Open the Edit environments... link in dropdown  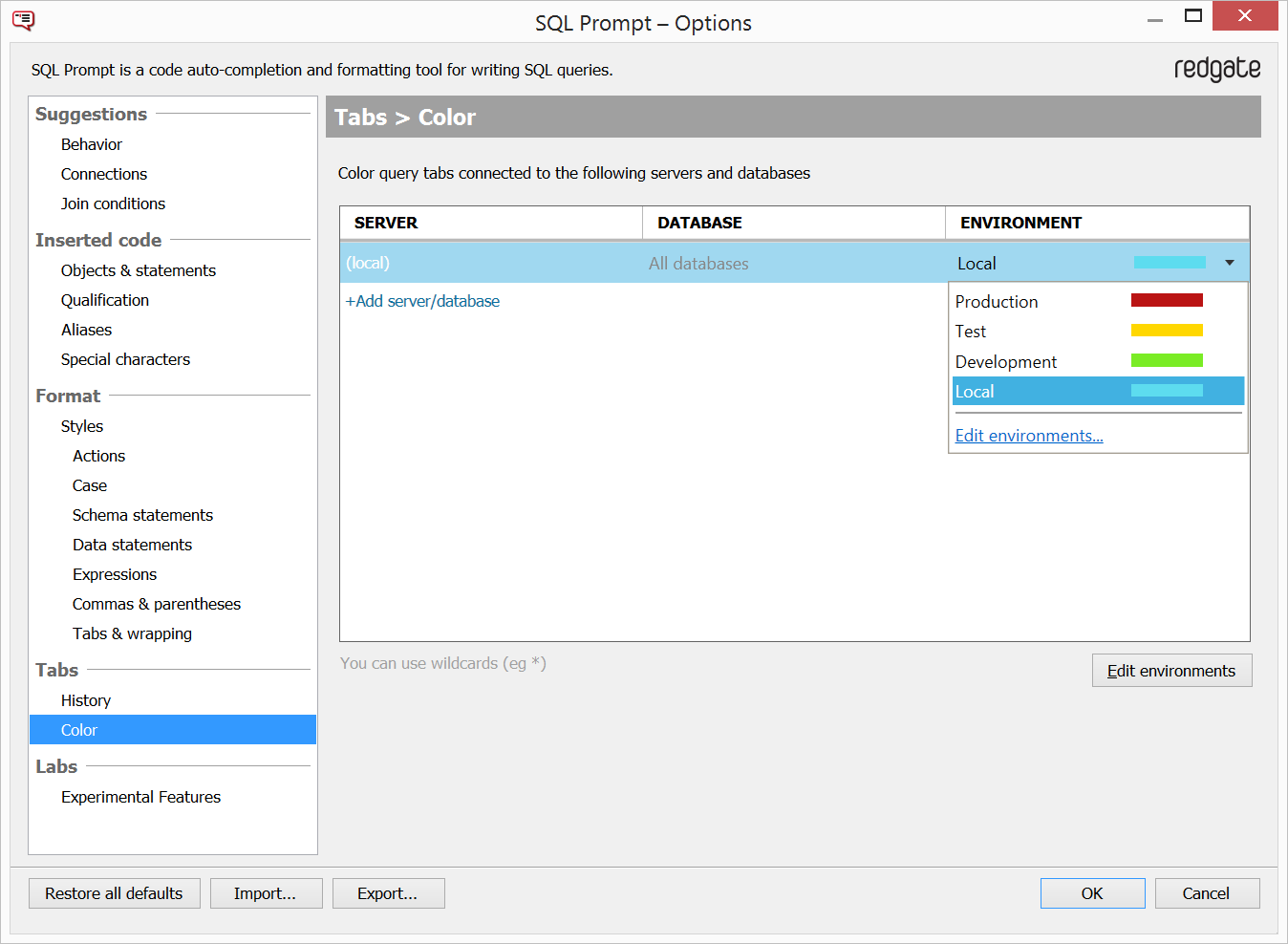pyautogui.click(x=1028, y=436)
